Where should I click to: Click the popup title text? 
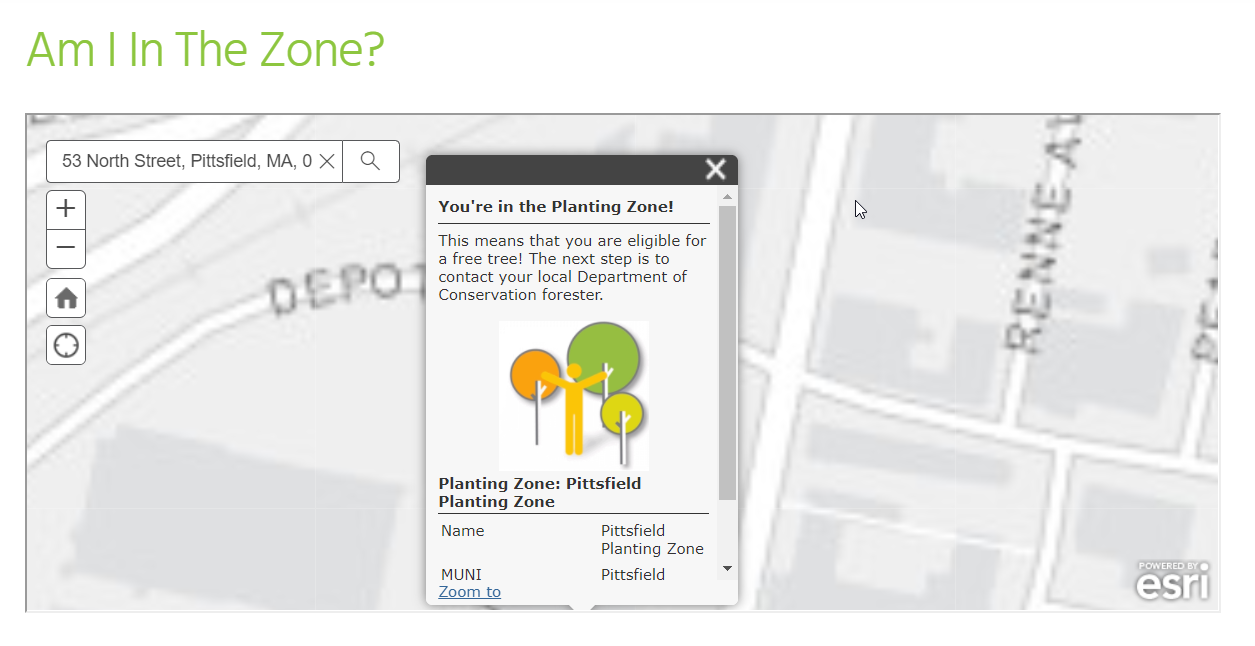(556, 207)
